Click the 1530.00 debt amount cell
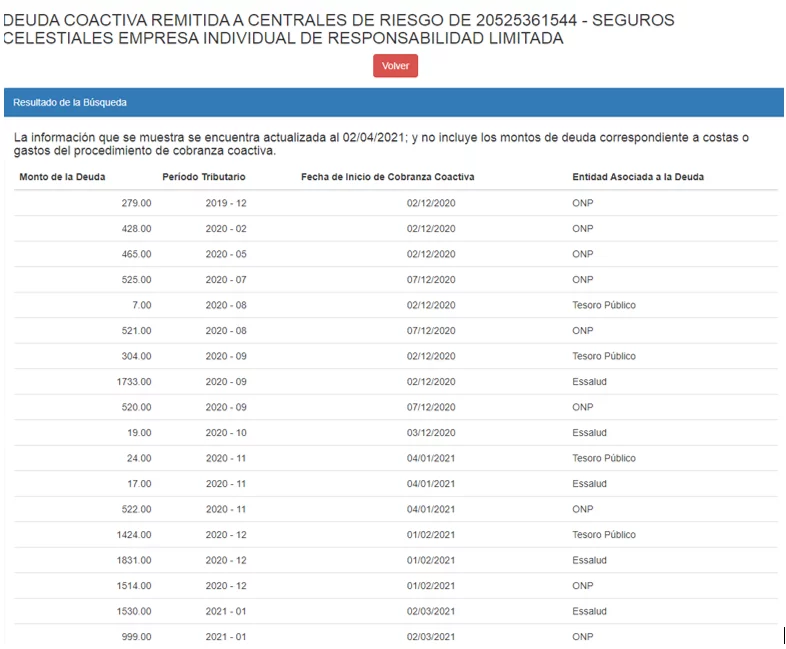 [134, 611]
